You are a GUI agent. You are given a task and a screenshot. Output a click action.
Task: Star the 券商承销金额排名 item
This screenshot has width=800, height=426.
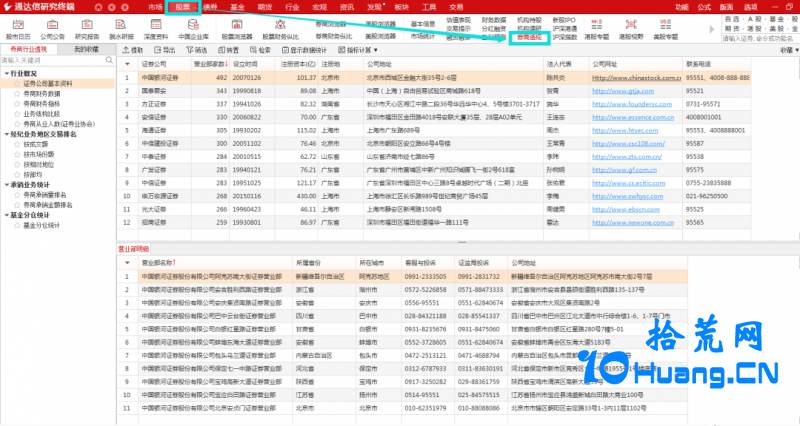pyautogui.click(x=17, y=205)
